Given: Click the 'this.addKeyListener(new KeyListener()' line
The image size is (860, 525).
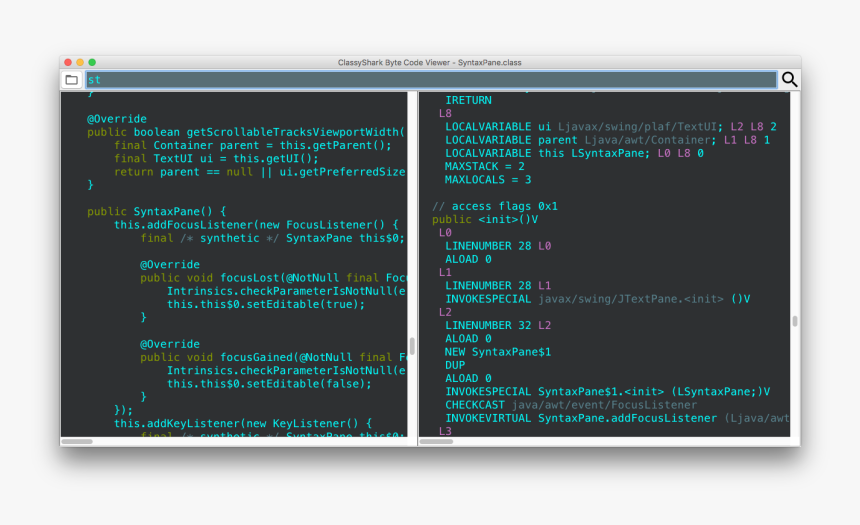Looking at the screenshot, I should point(243,424).
